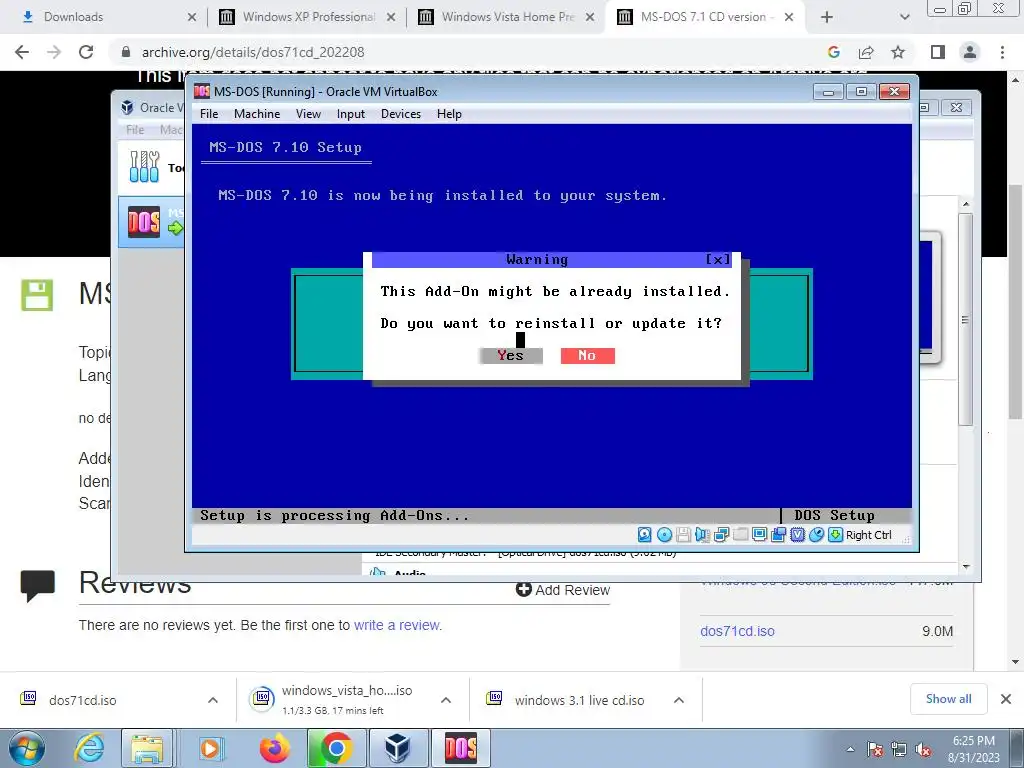Click the muted volume tray icon

[x=923, y=750]
